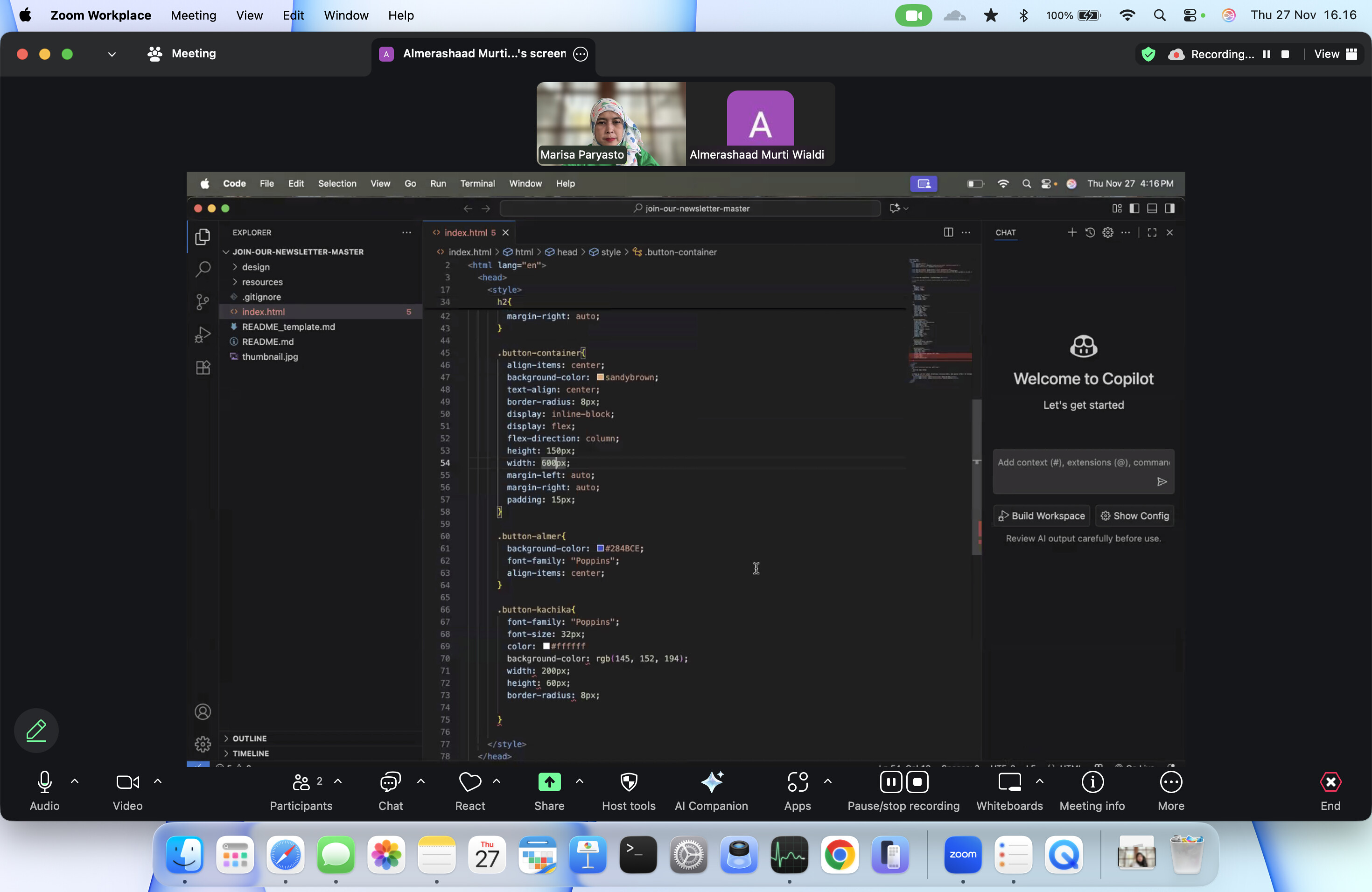Screen dimensions: 1372x892
Task: Expand the Audio options arrow
Action: click(x=74, y=781)
